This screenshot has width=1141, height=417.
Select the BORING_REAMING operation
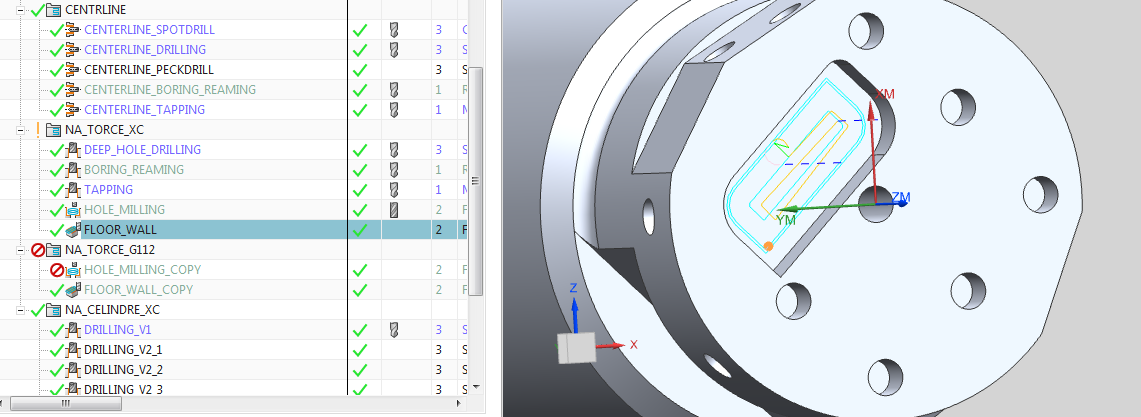(134, 170)
